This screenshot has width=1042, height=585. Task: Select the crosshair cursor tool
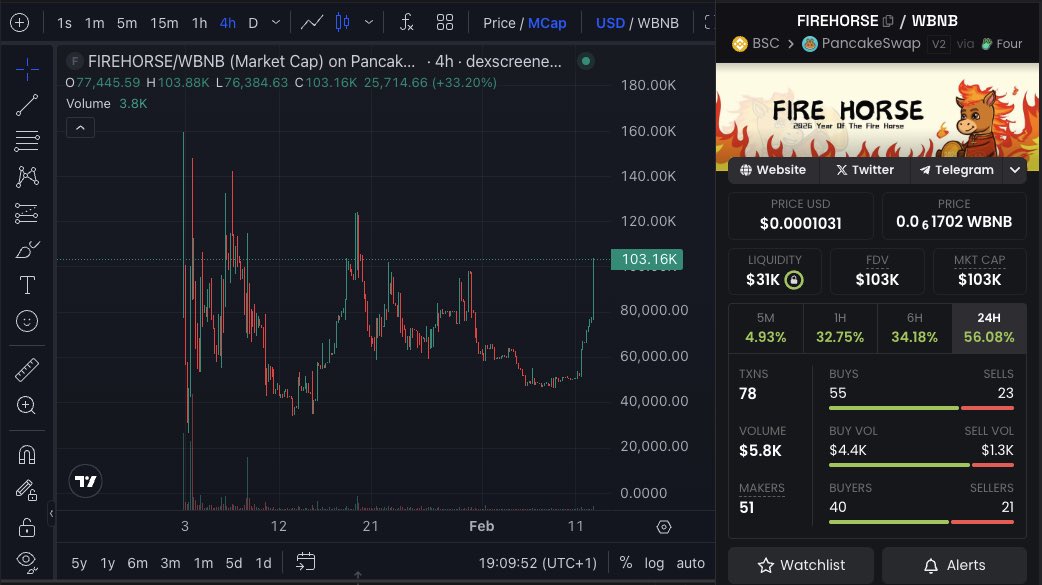[x=27, y=69]
